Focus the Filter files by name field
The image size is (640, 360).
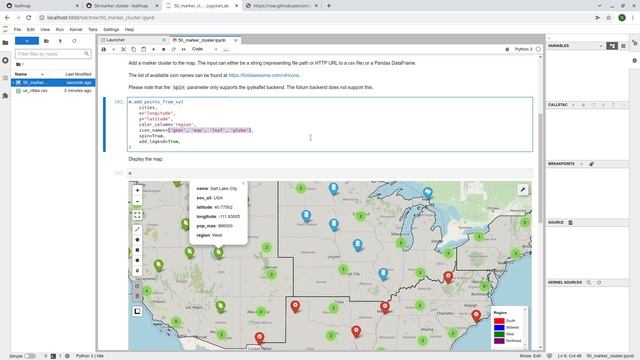click(52, 54)
